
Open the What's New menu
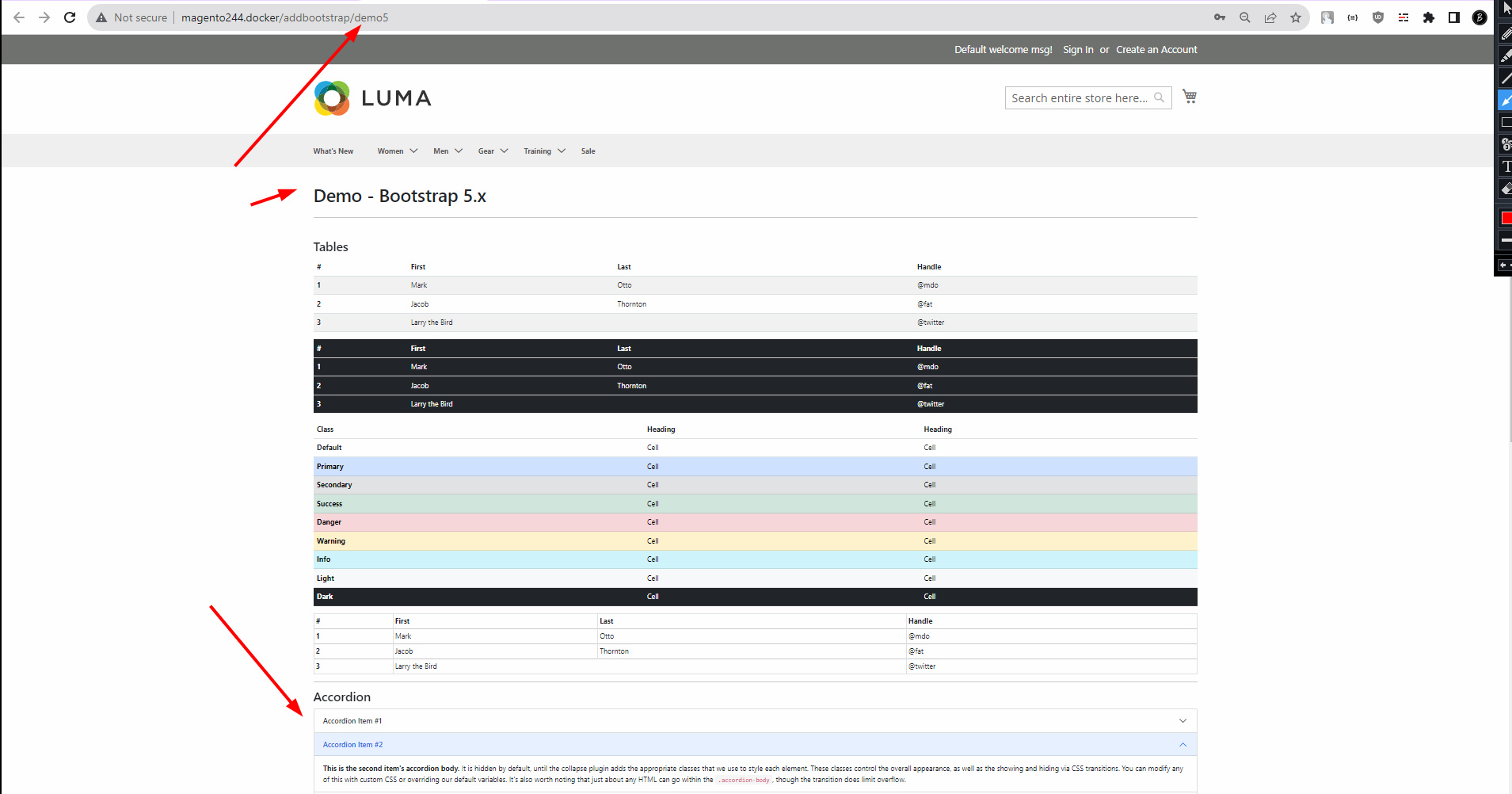coord(333,151)
